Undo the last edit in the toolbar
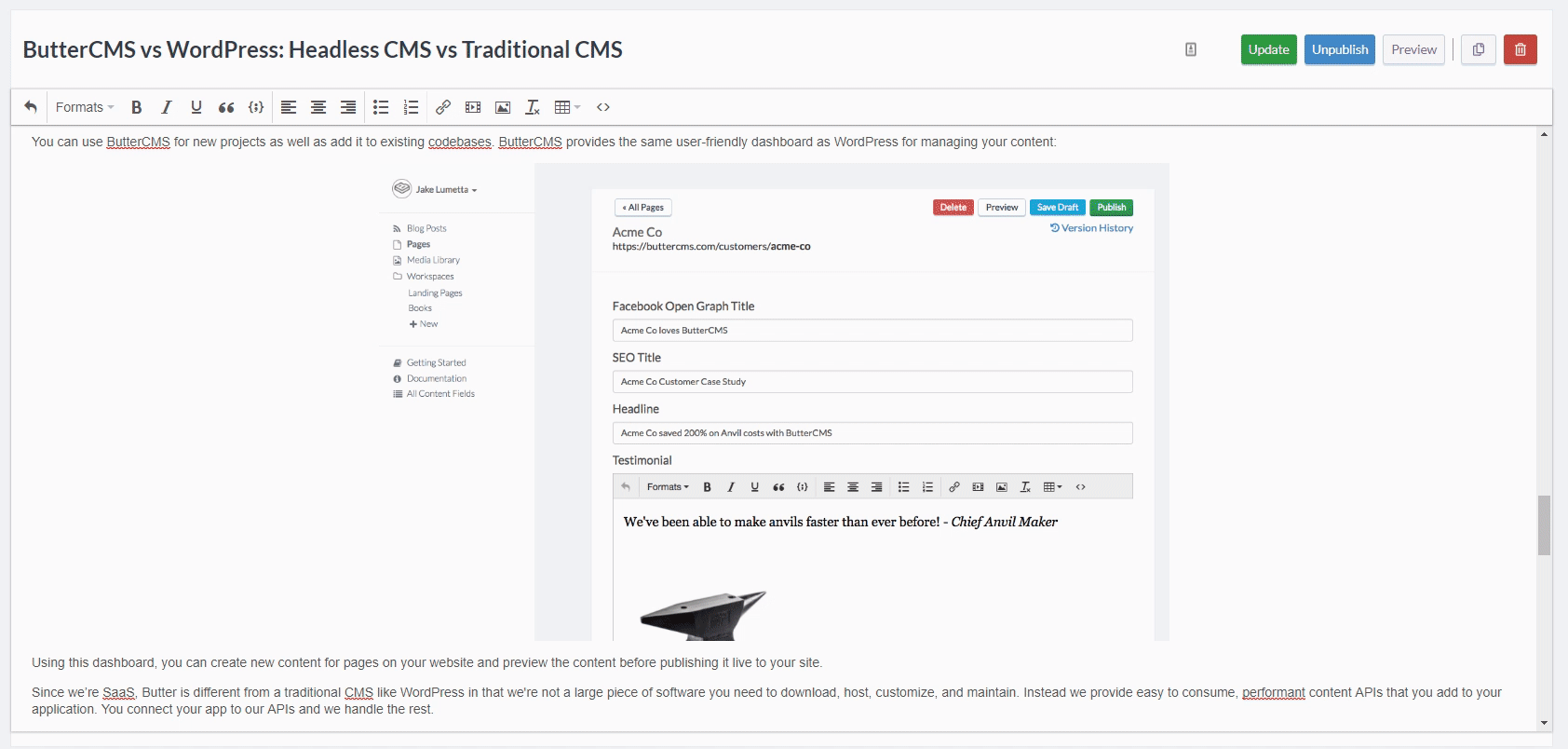The width and height of the screenshot is (1568, 749). (31, 107)
